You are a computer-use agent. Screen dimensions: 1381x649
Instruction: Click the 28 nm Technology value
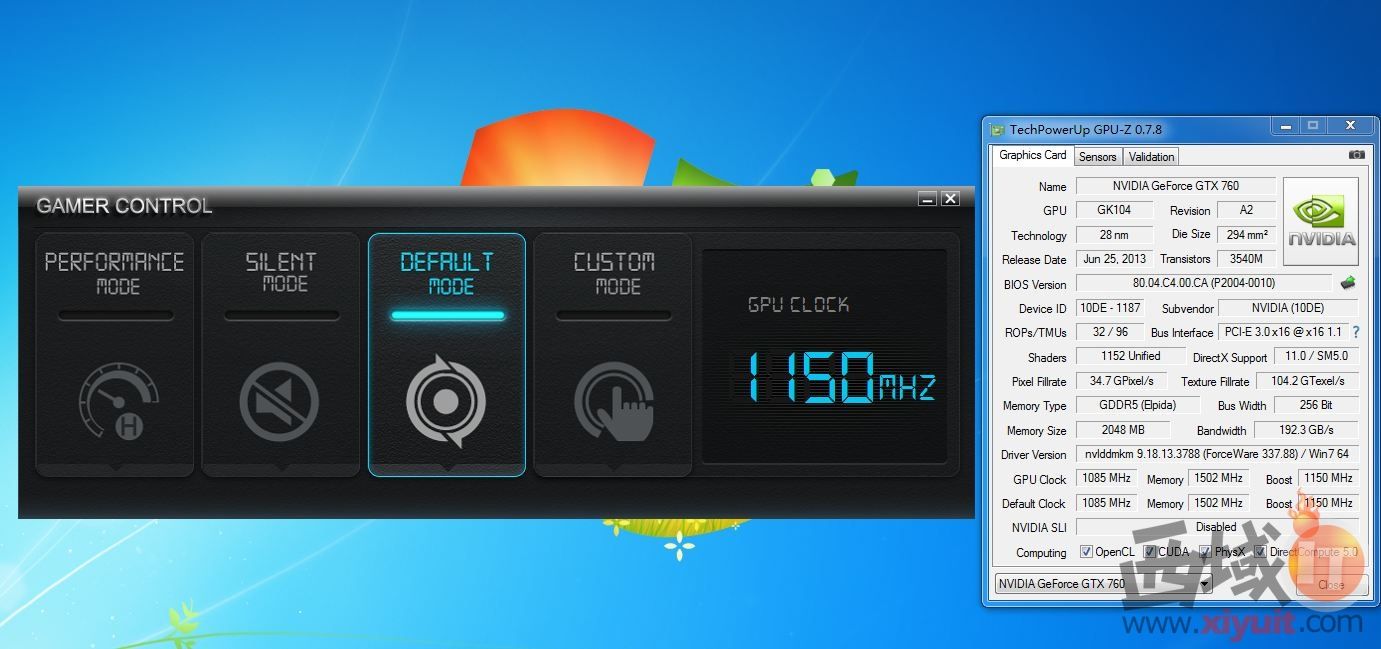1113,235
